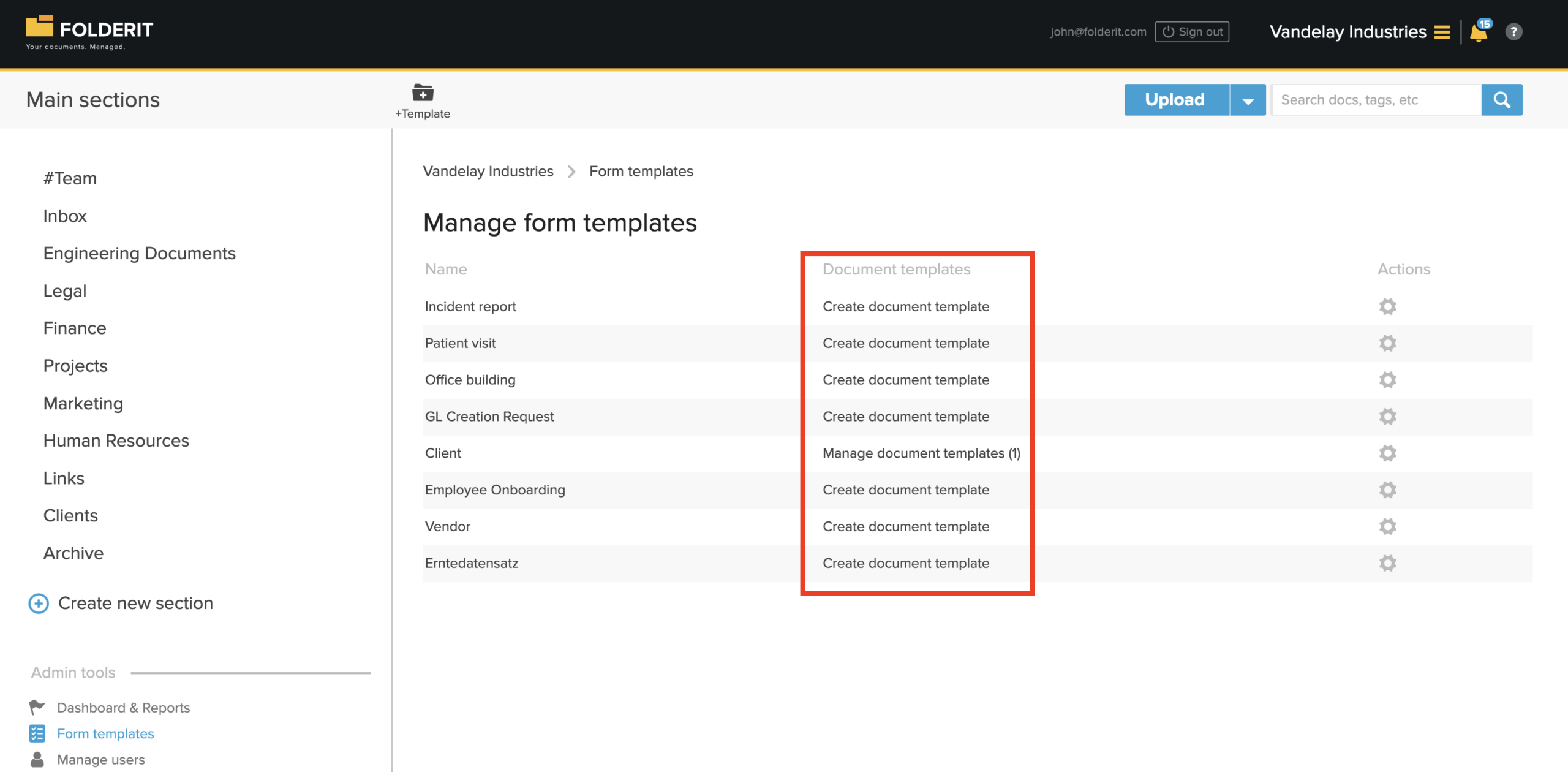The image size is (1568, 772).
Task: Click Form templates breadcrumb
Action: [x=641, y=172]
